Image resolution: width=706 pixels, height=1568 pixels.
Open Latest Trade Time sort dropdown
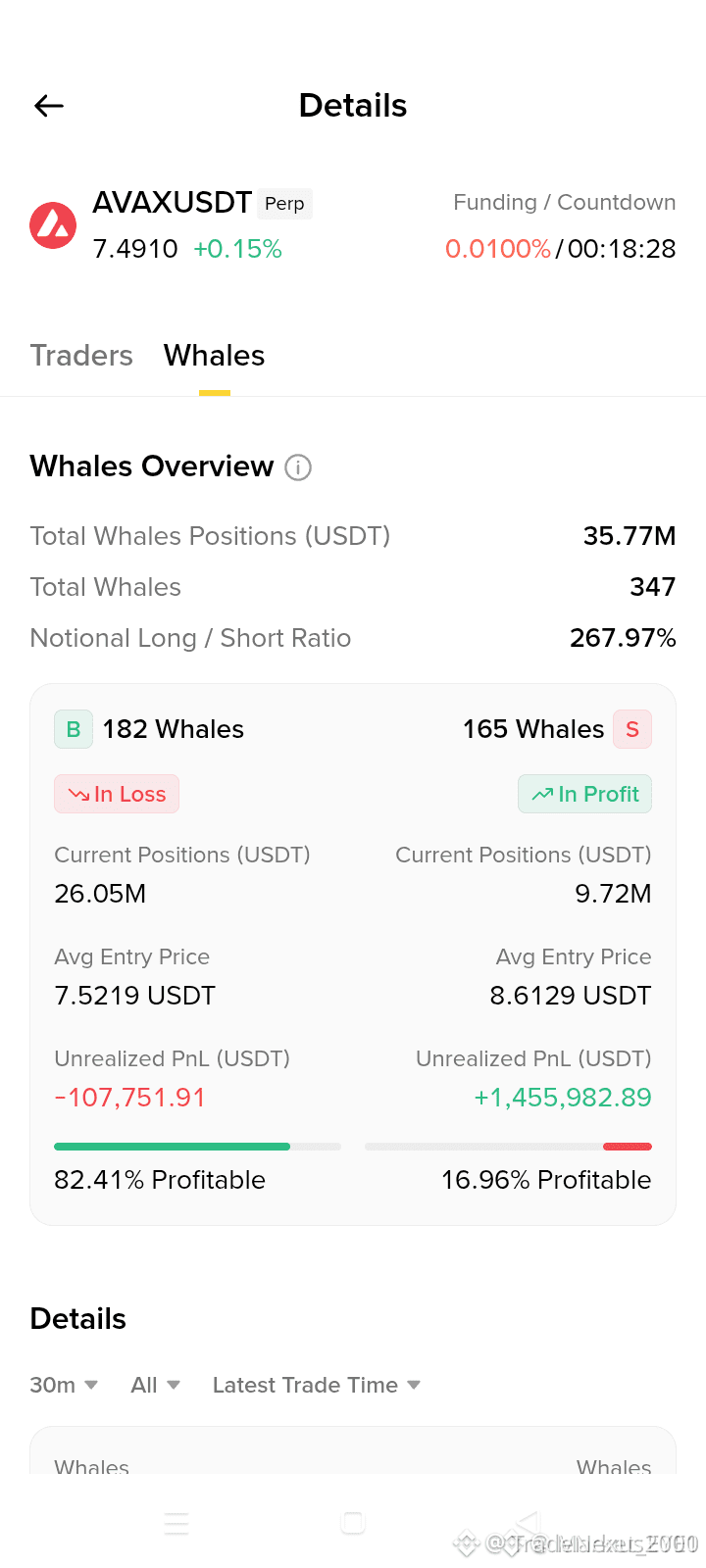(x=317, y=1385)
